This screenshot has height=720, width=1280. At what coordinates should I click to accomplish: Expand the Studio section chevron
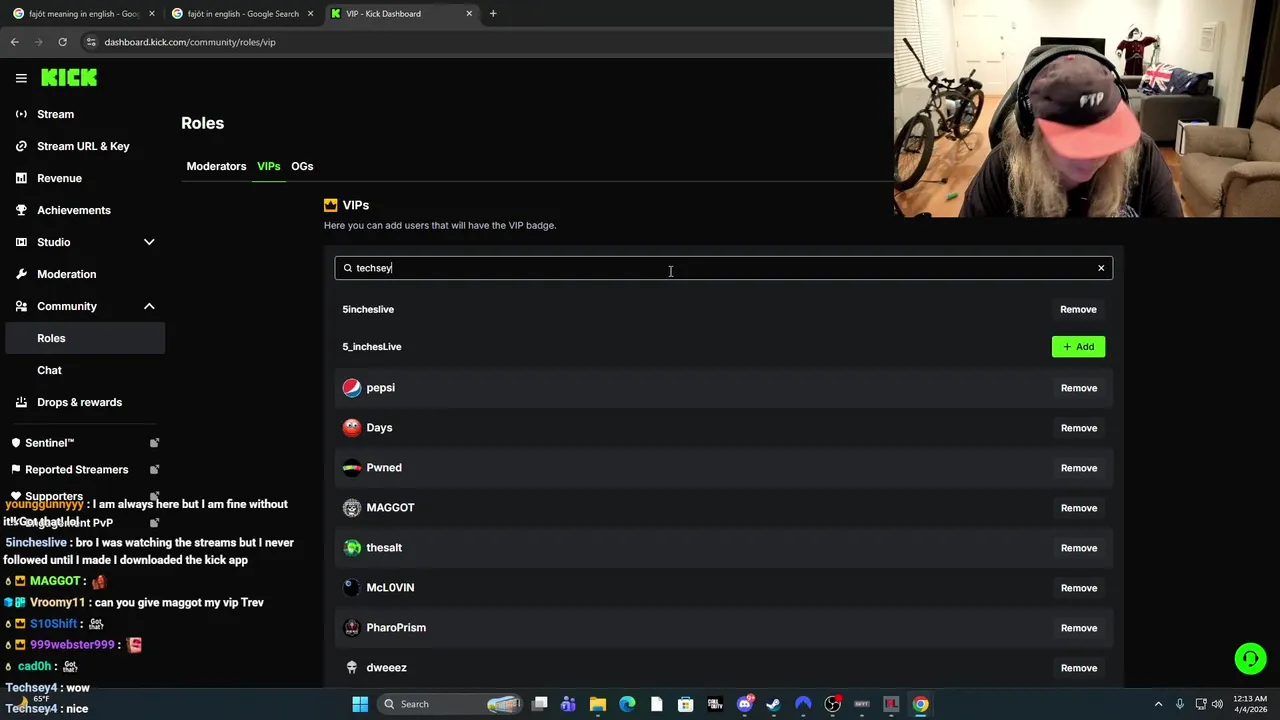(149, 242)
